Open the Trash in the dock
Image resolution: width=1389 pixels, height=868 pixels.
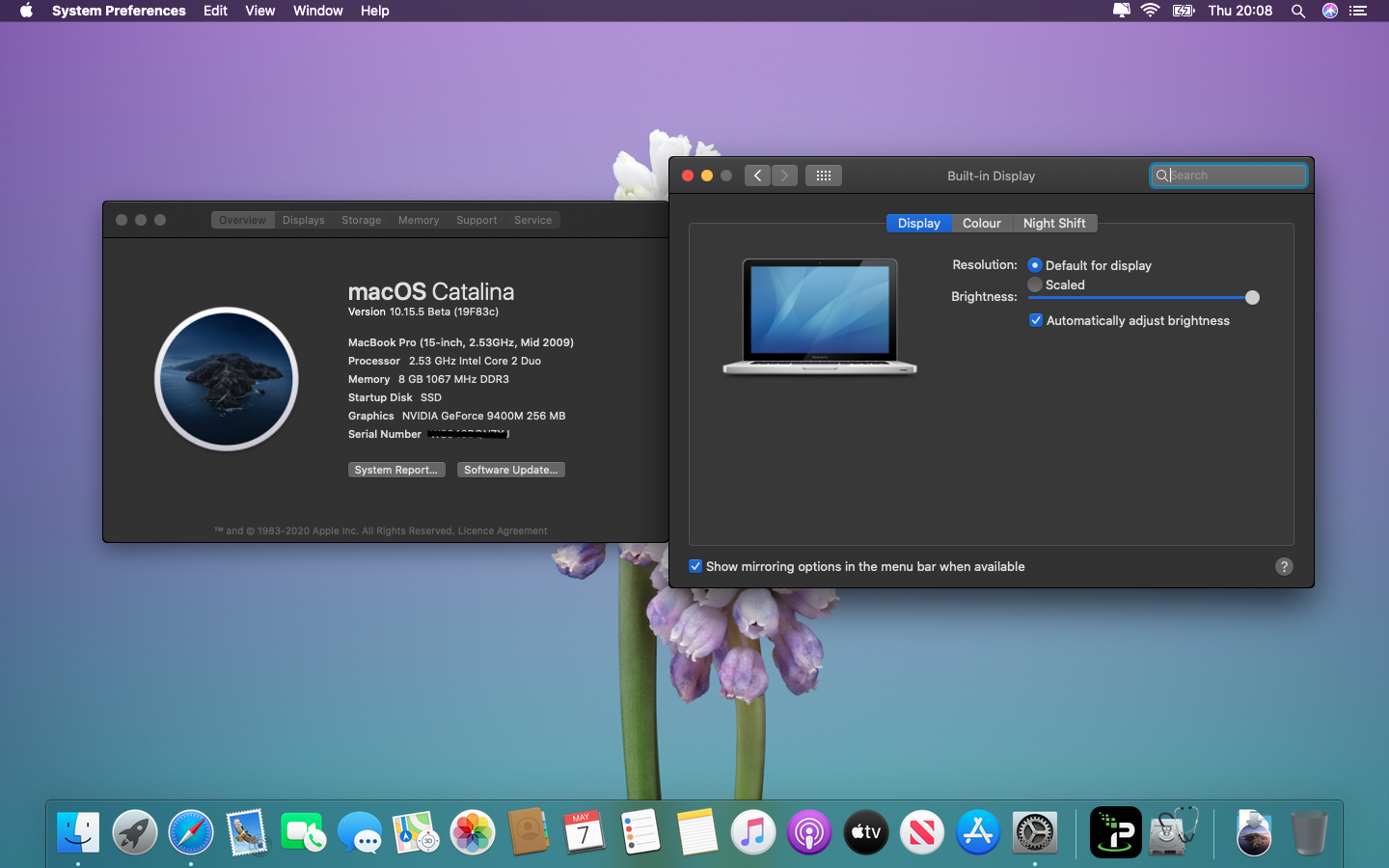pyautogui.click(x=1310, y=831)
